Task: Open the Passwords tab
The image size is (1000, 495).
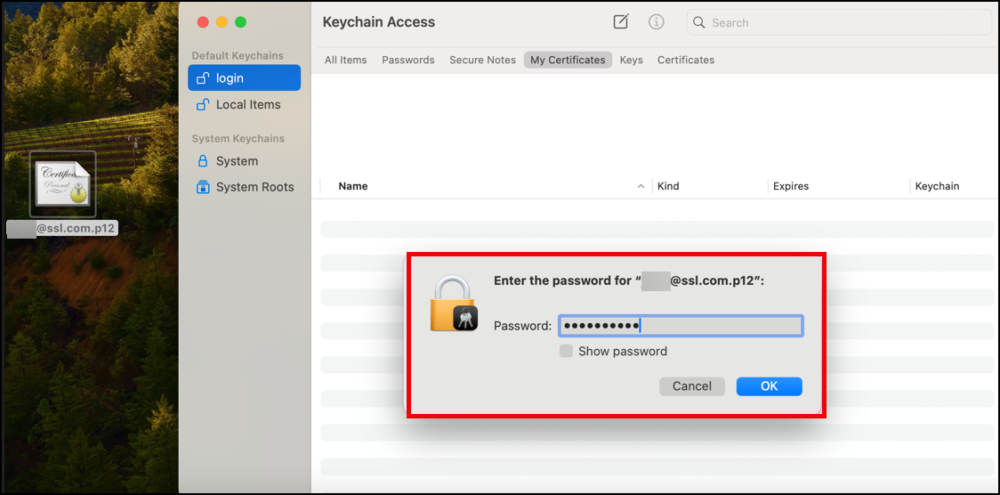Action: pos(408,60)
